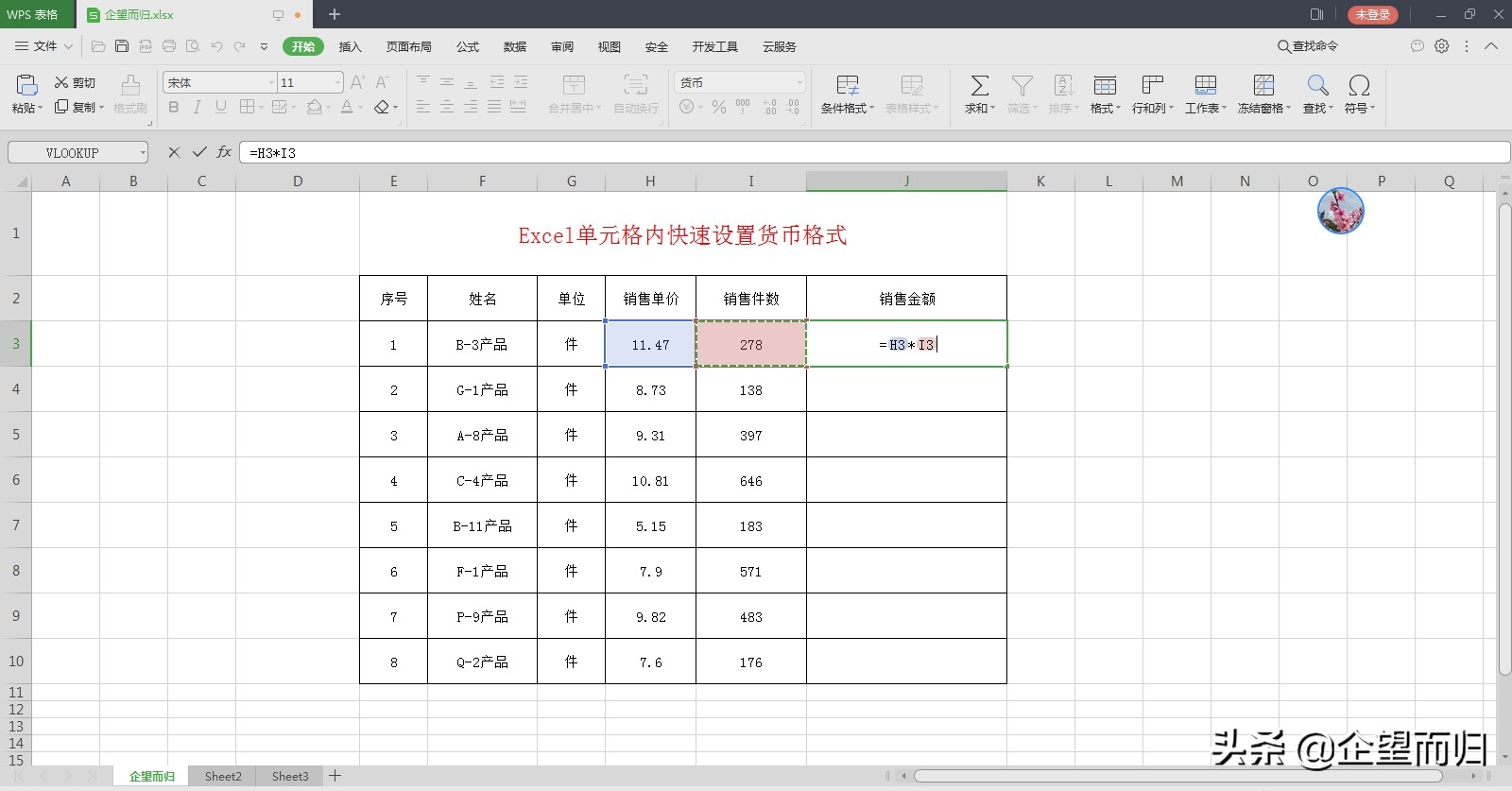Toggle Underline formatting
1512x791 pixels.
point(220,108)
